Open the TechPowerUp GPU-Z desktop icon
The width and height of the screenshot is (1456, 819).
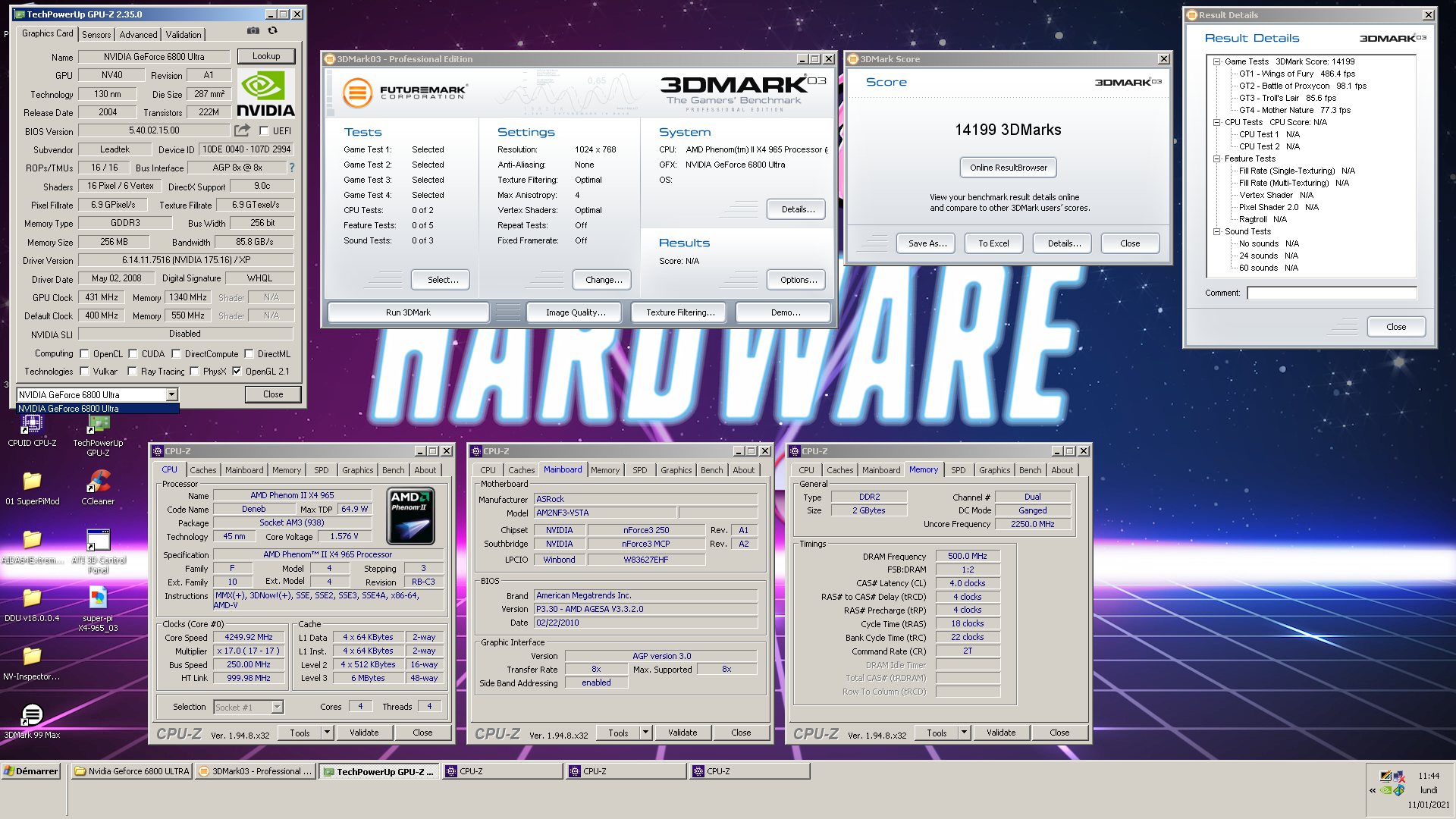(98, 435)
